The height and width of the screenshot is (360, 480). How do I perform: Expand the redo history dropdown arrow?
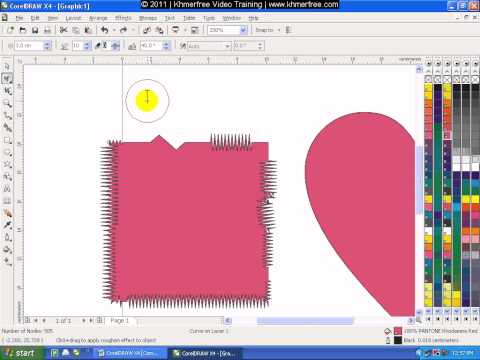(133, 30)
